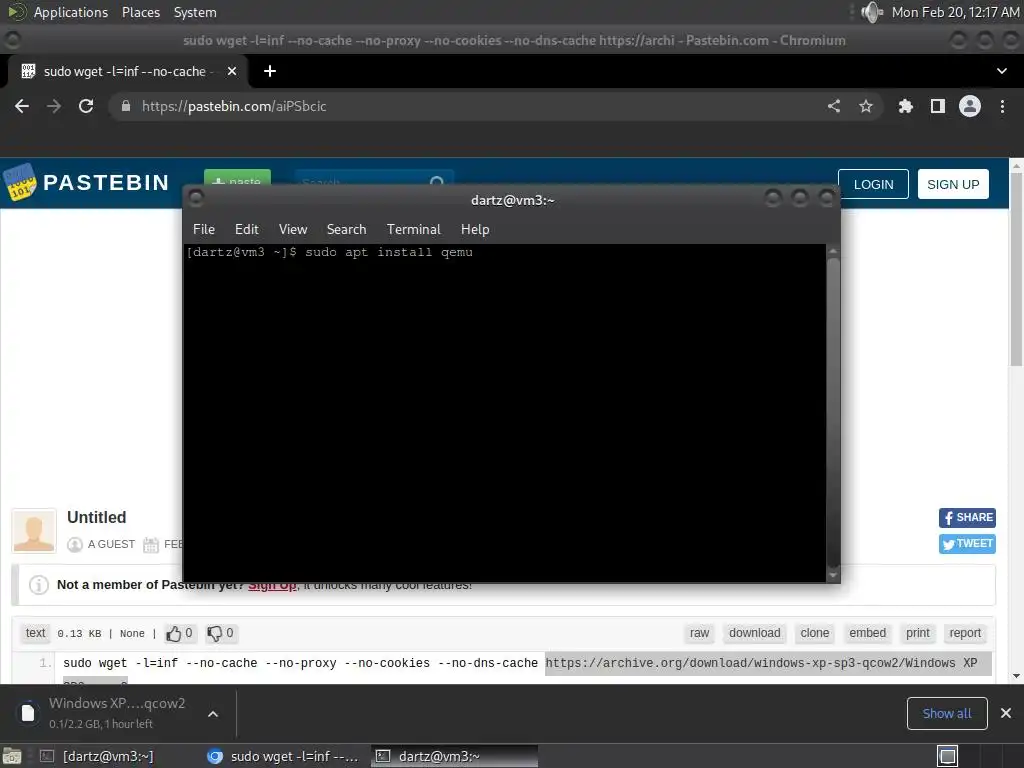Click the show desktop icon in bottom panel
Image resolution: width=1024 pixels, height=768 pixels.
[11, 756]
